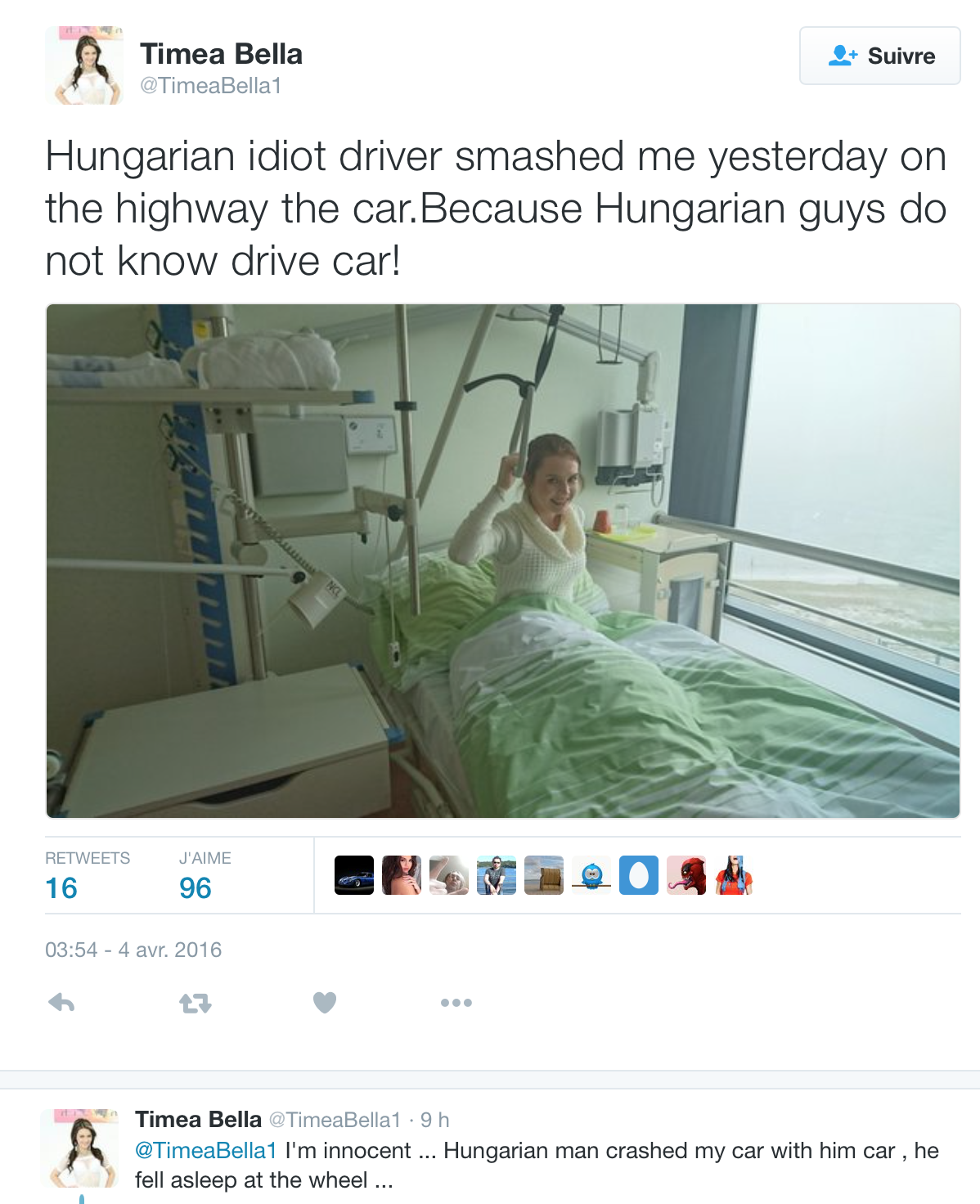980x1204 pixels.
Task: Follow the account with the Suivre button
Action: pos(879,56)
